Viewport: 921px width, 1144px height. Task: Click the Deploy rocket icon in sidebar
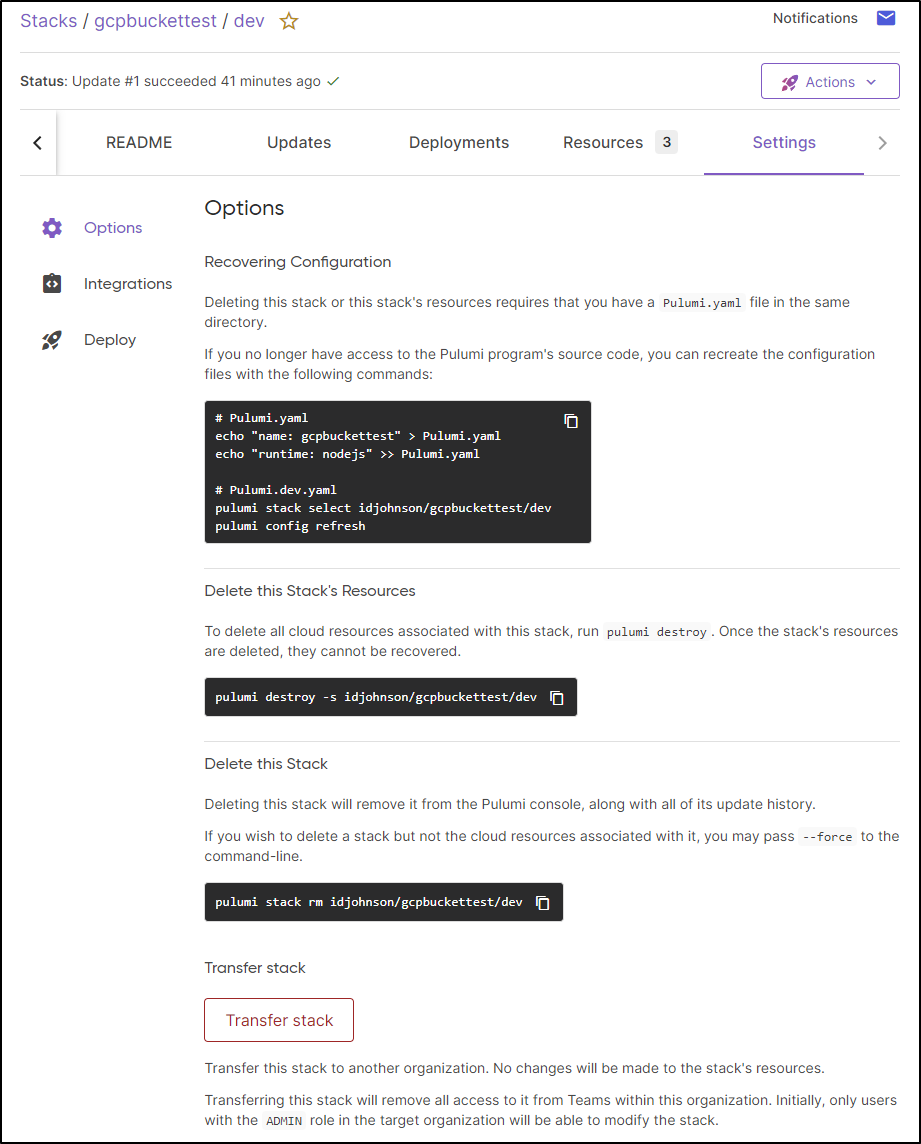pyautogui.click(x=52, y=340)
